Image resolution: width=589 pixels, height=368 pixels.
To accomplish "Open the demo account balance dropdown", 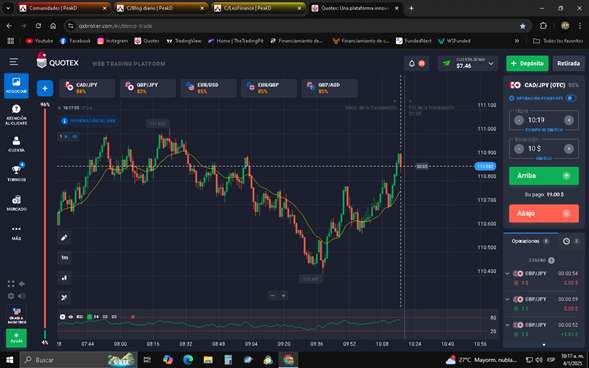I will coord(468,63).
